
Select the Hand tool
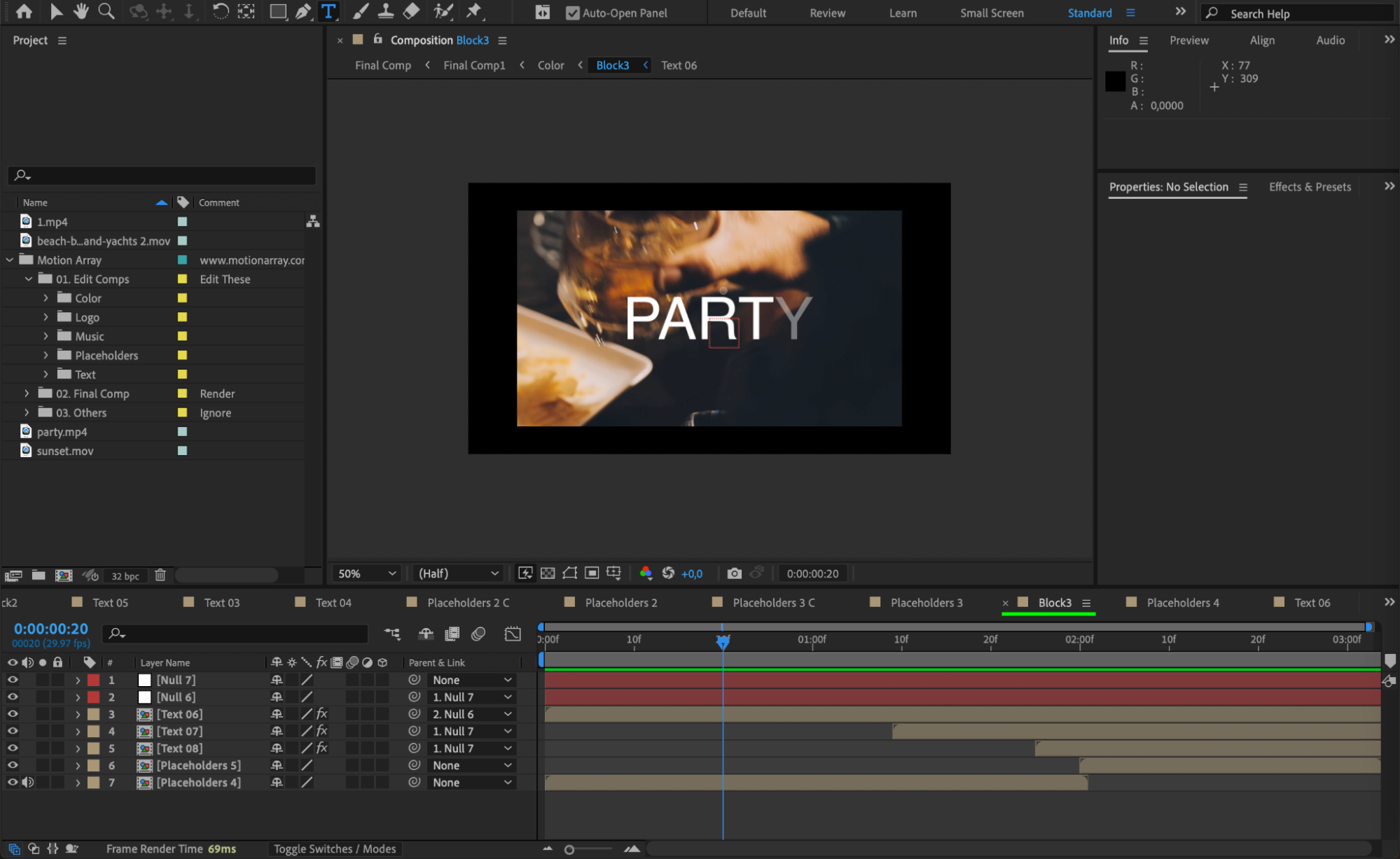tap(81, 11)
